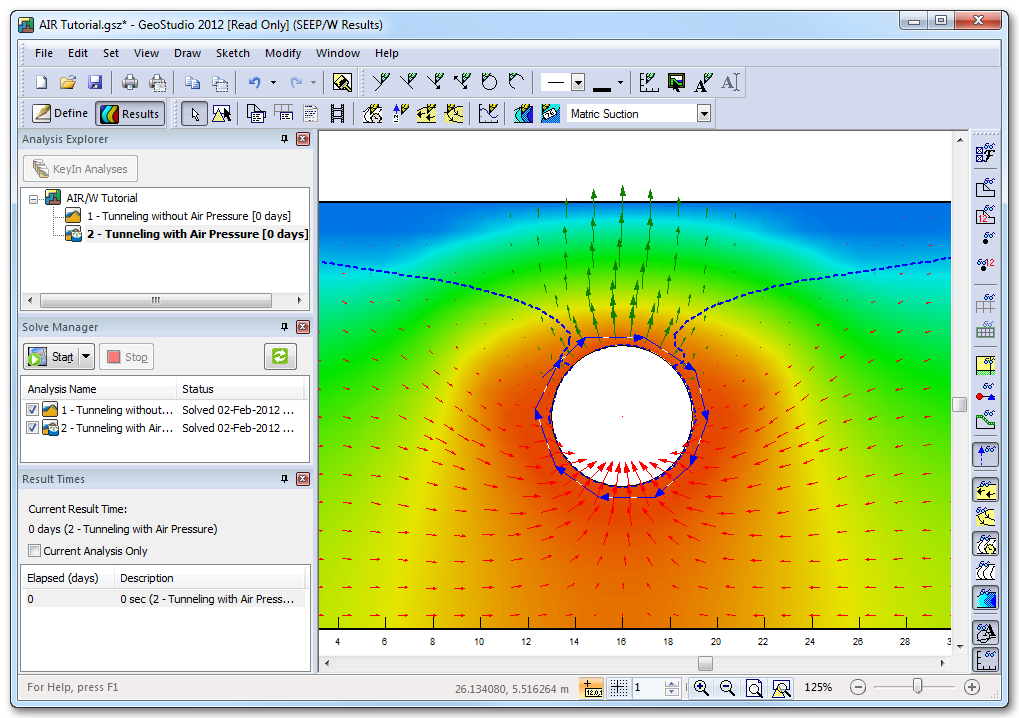Click the green refresh icon in Solve Manager
Viewport: 1019px width, 718px height.
pos(280,356)
